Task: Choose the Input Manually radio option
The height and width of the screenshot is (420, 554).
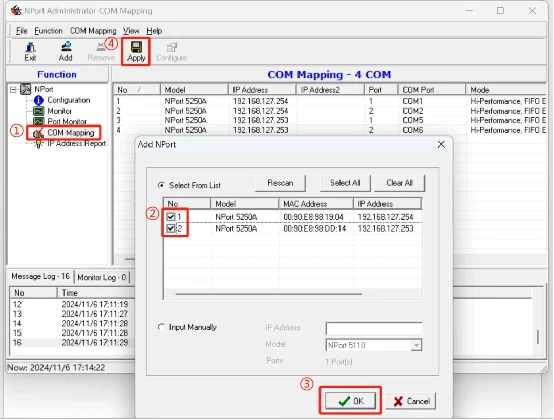Action: click(161, 327)
